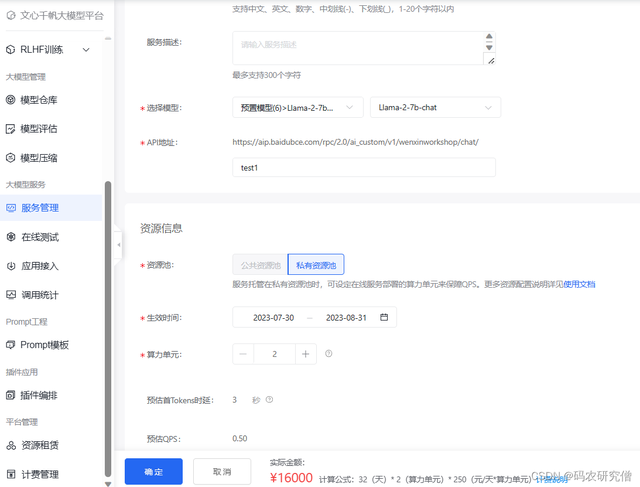Click the calendar icon in date range
The image size is (640, 487).
point(384,317)
